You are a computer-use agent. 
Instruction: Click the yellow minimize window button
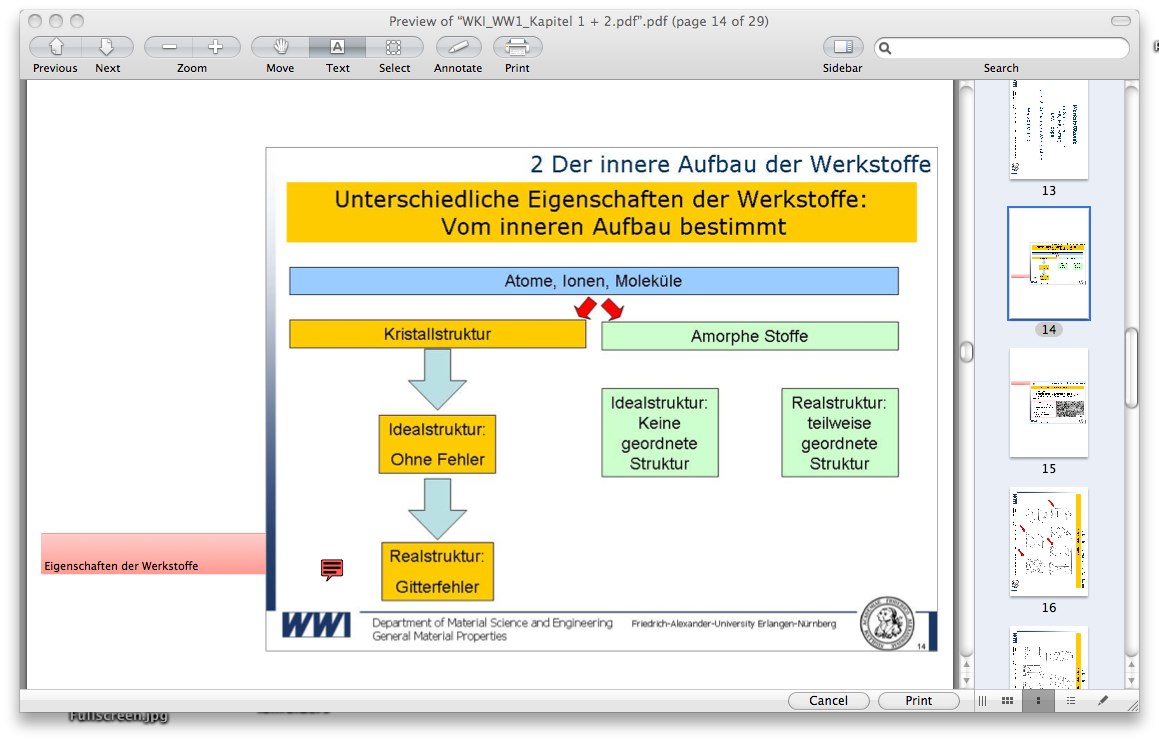coord(55,21)
